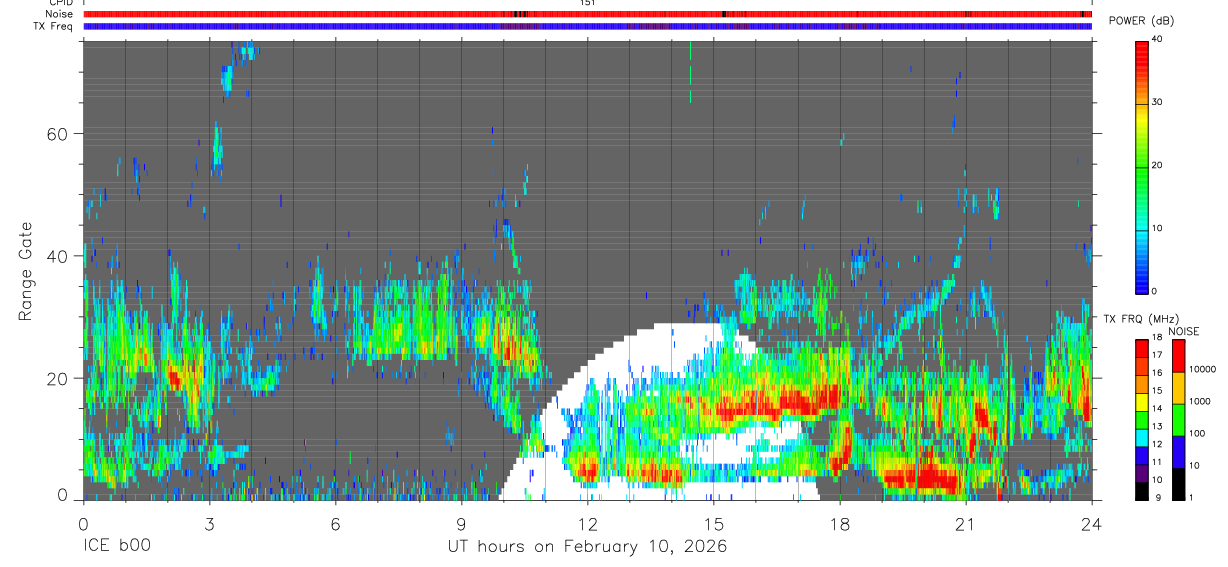1228x567 pixels.
Task: Pick the green 100-1000 noise swatch
Action: (1178, 420)
